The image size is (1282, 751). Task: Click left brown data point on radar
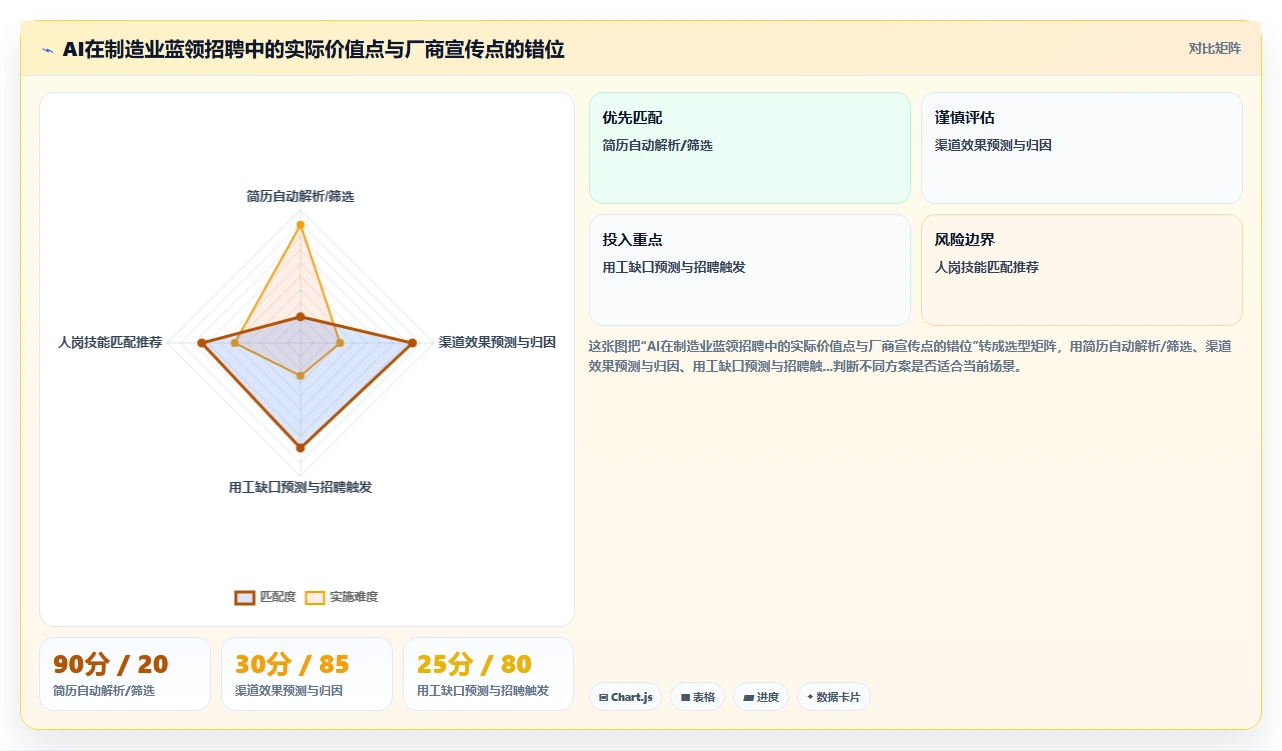click(201, 343)
